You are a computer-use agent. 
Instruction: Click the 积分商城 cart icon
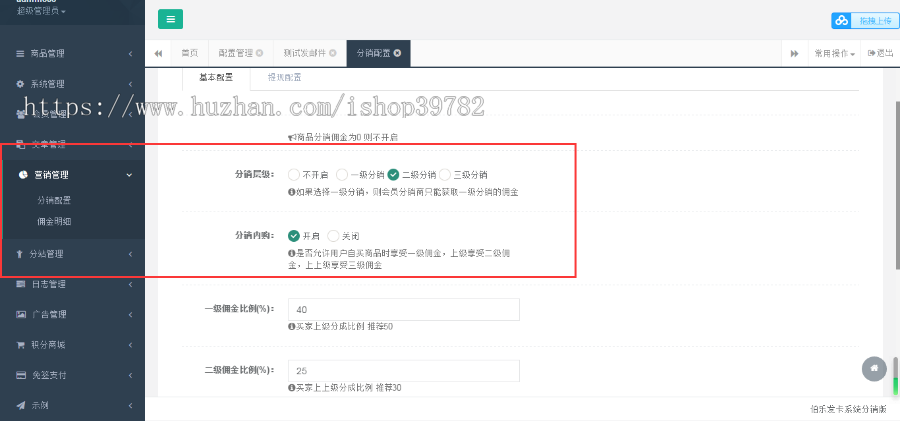tap(21, 345)
